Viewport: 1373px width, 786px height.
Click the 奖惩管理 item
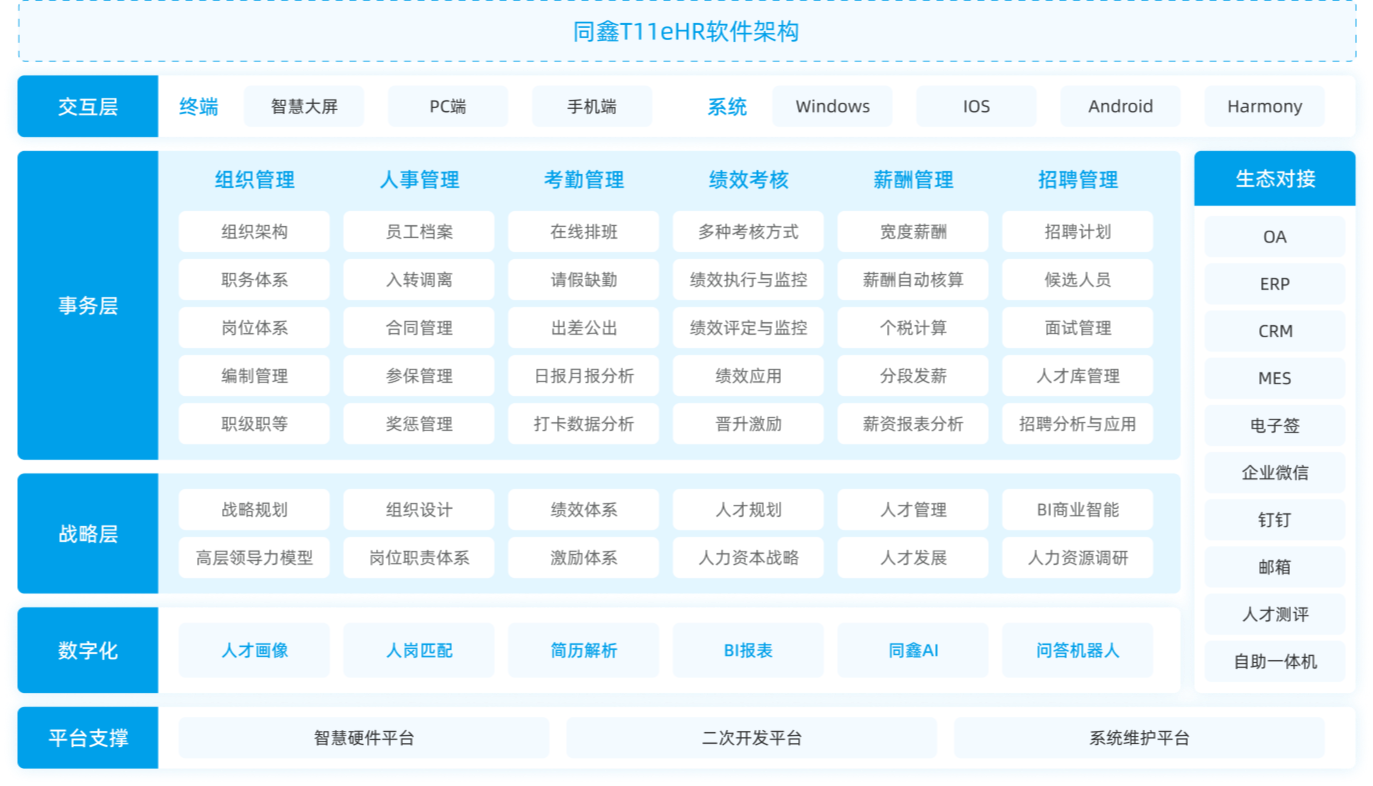click(419, 423)
